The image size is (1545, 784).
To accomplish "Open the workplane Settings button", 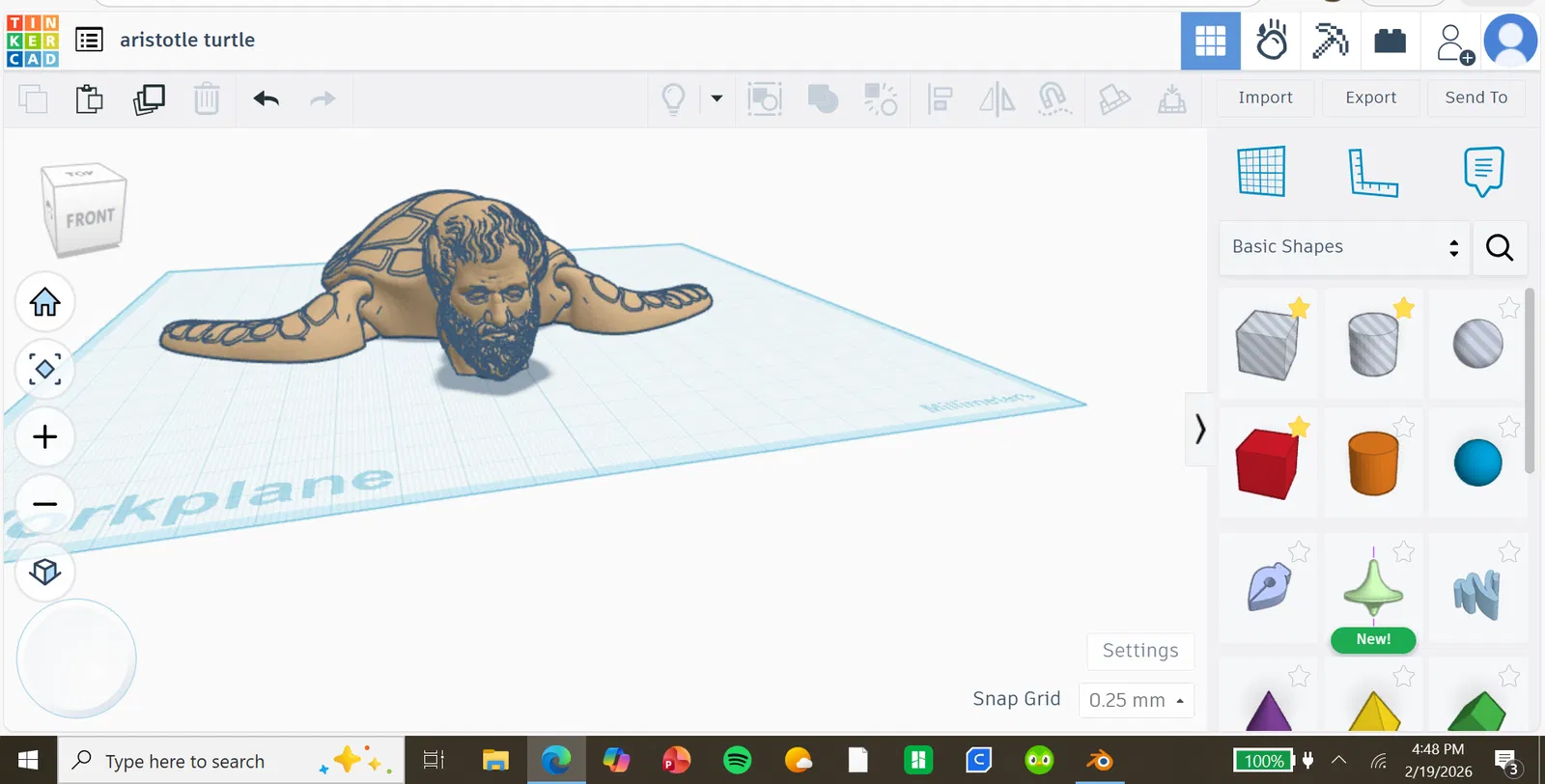I will click(x=1140, y=651).
